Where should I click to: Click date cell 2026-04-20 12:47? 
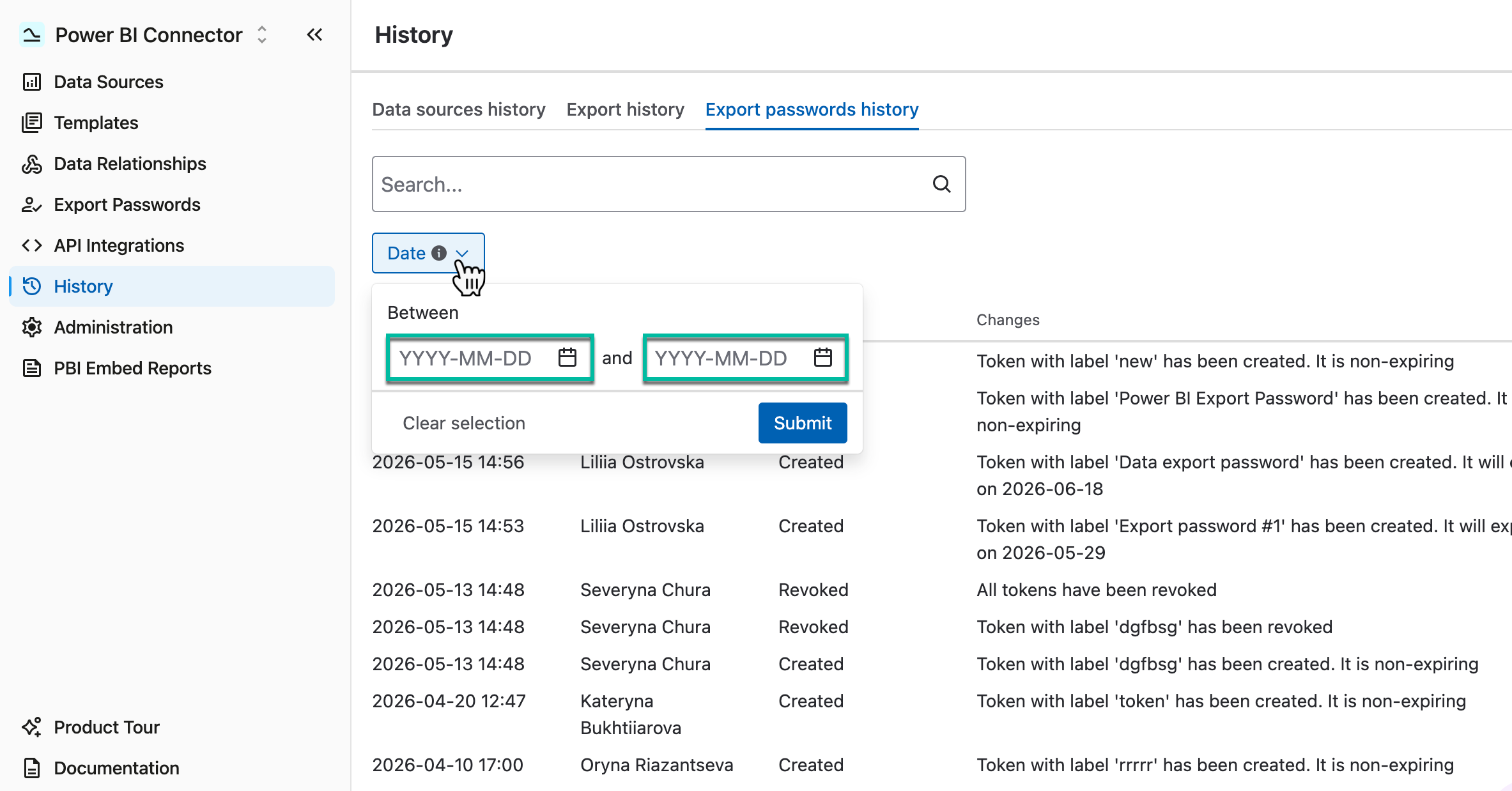[449, 701]
